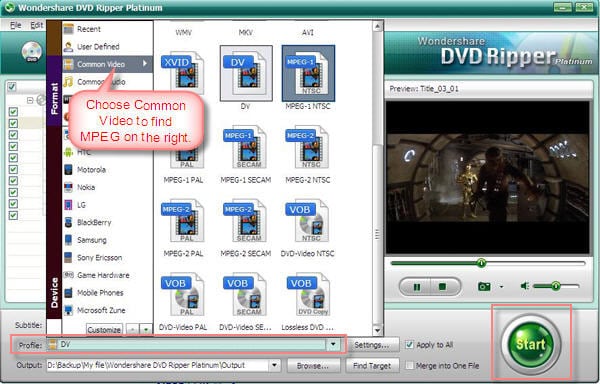600x384 pixels.
Task: Pick the MPEG-1 SECAM format icon
Action: click(245, 147)
